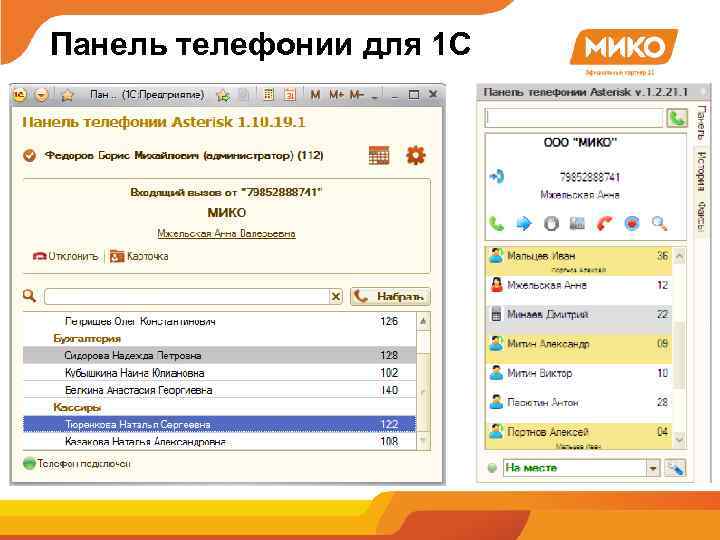The image size is (720, 540).
Task: Click the wrench settings icon beside status dropdown
Action: (675, 468)
